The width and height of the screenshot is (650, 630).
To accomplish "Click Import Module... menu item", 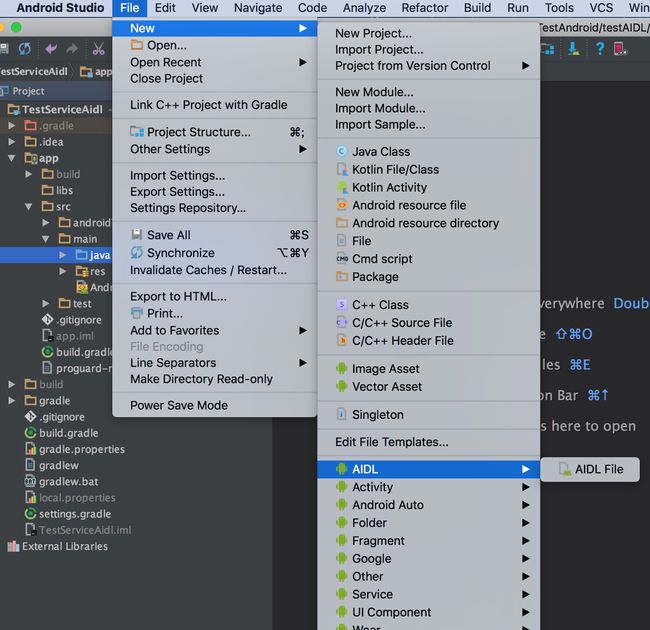I will 429,108.
